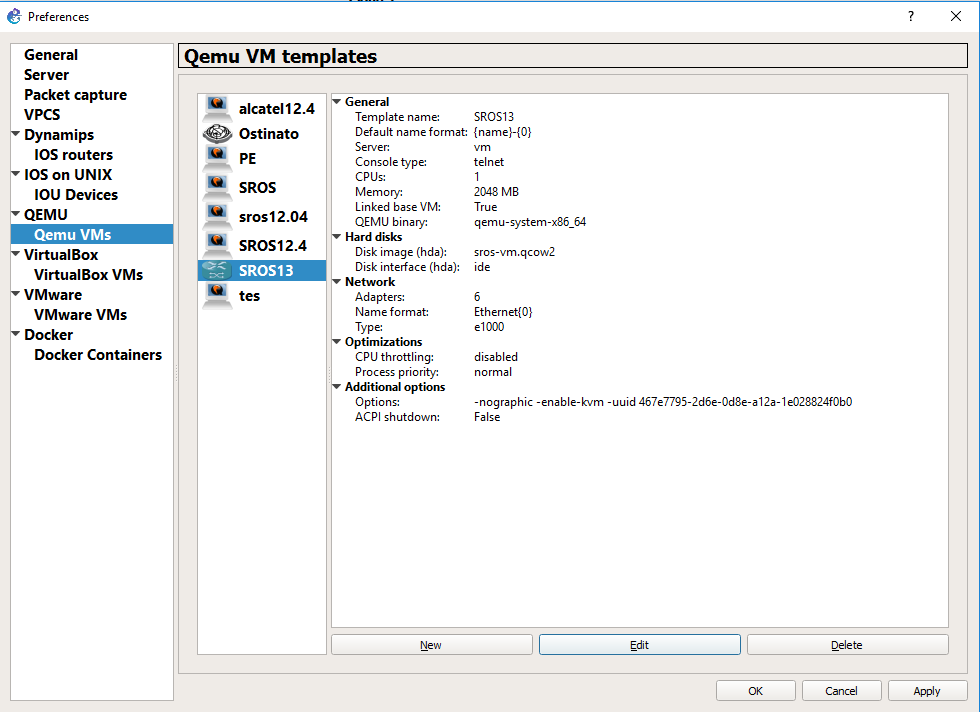
Task: Click the Ostinato template icon
Action: (x=217, y=134)
